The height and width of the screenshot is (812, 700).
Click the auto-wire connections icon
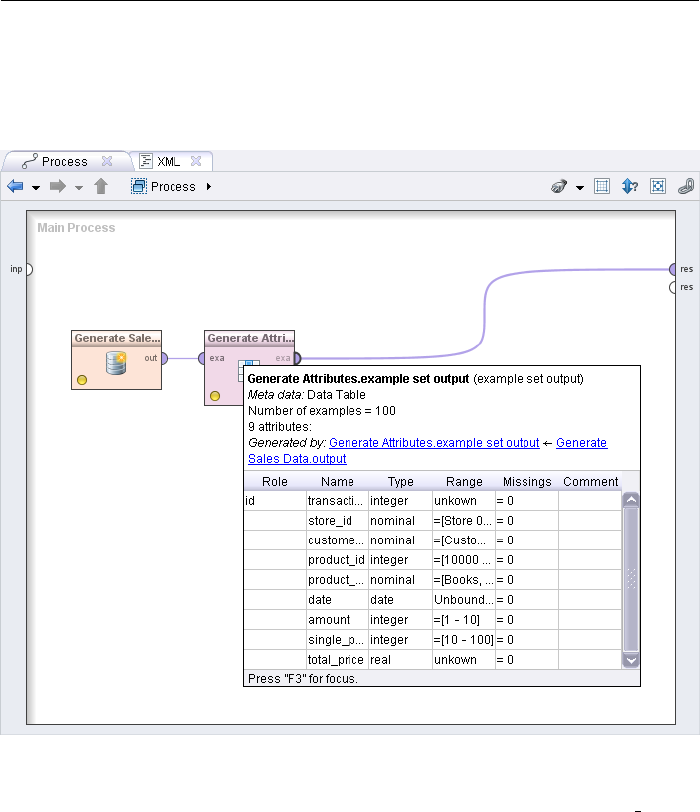[x=560, y=186]
